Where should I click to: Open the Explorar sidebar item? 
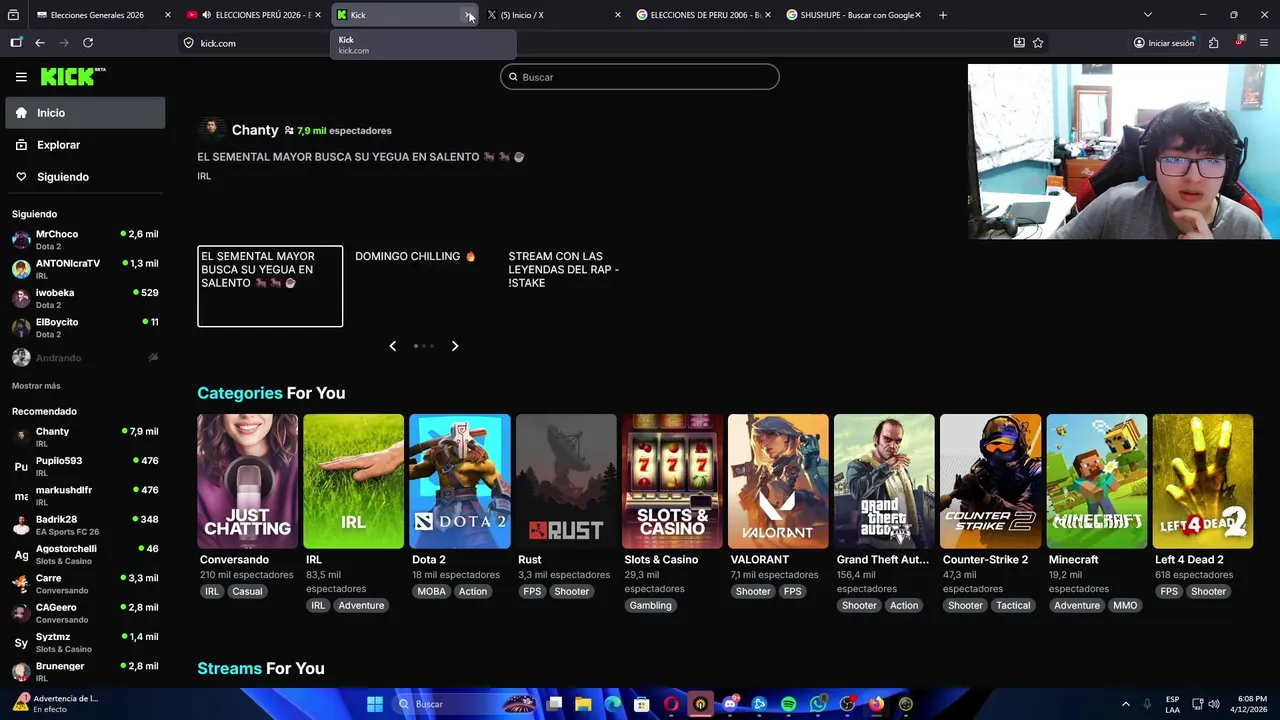point(85,145)
